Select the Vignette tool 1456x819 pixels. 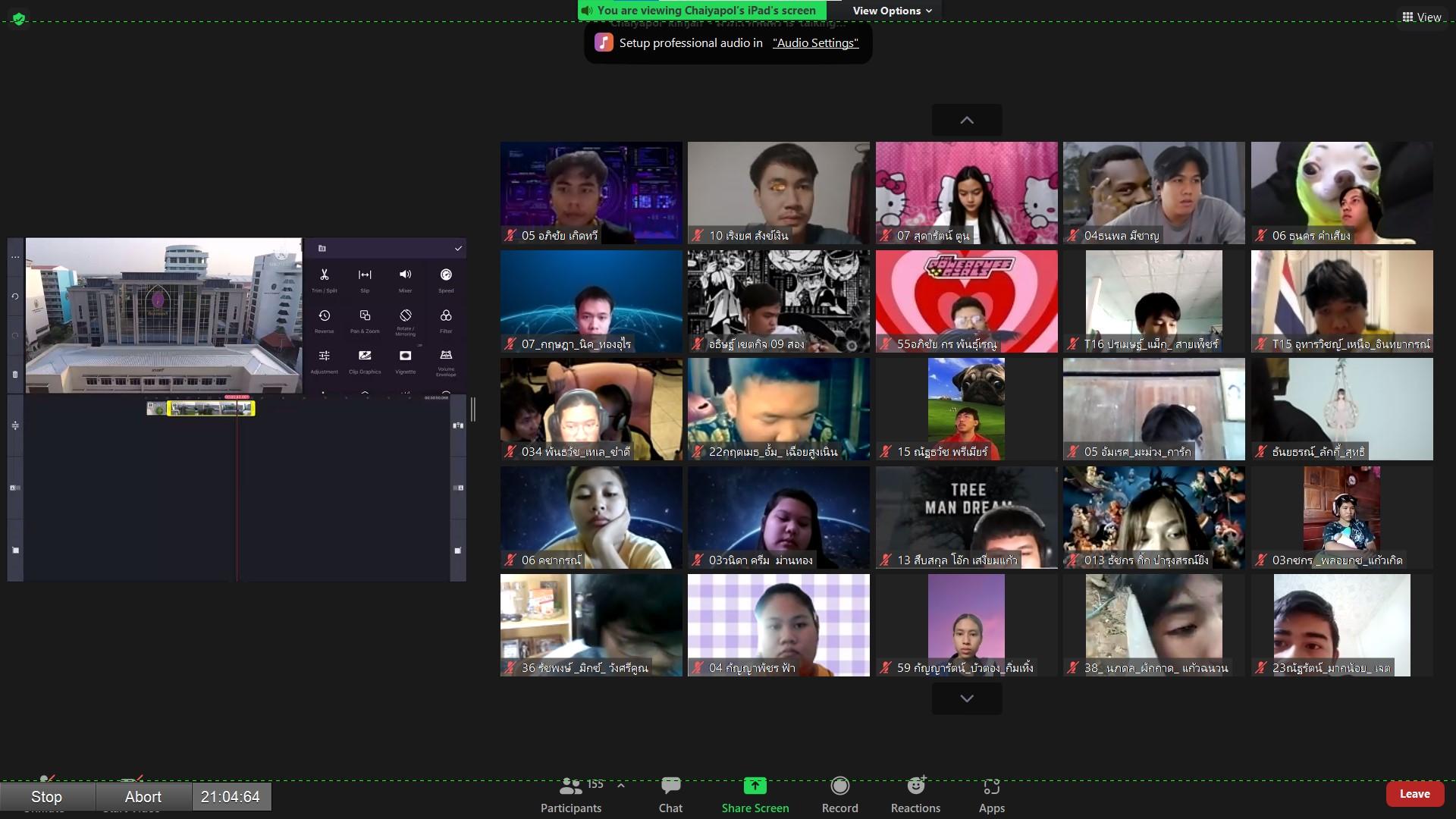[405, 361]
